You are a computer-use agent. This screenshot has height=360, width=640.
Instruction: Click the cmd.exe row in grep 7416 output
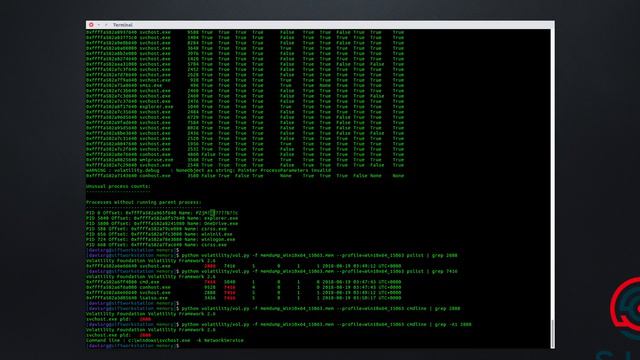[x=244, y=282]
